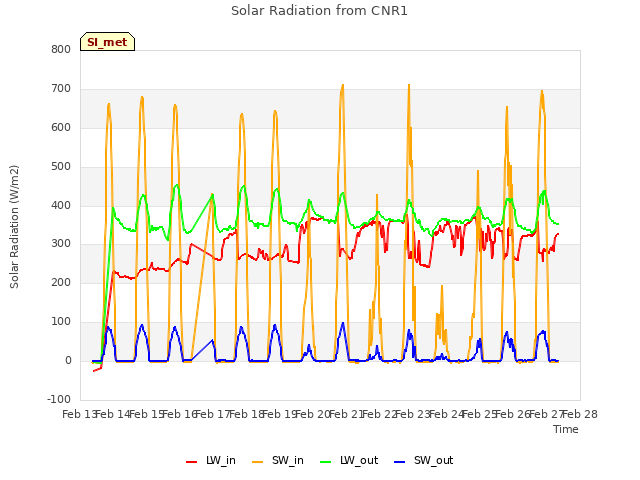Click the orange SW_in legend color marker

tap(258, 462)
